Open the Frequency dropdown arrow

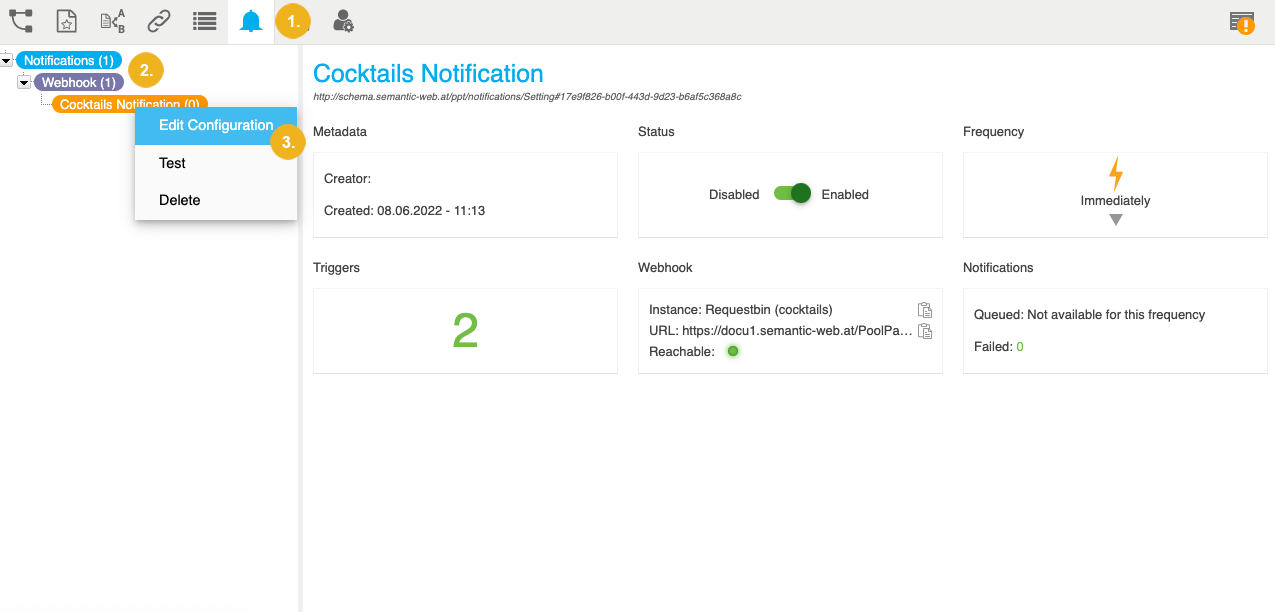click(1116, 219)
